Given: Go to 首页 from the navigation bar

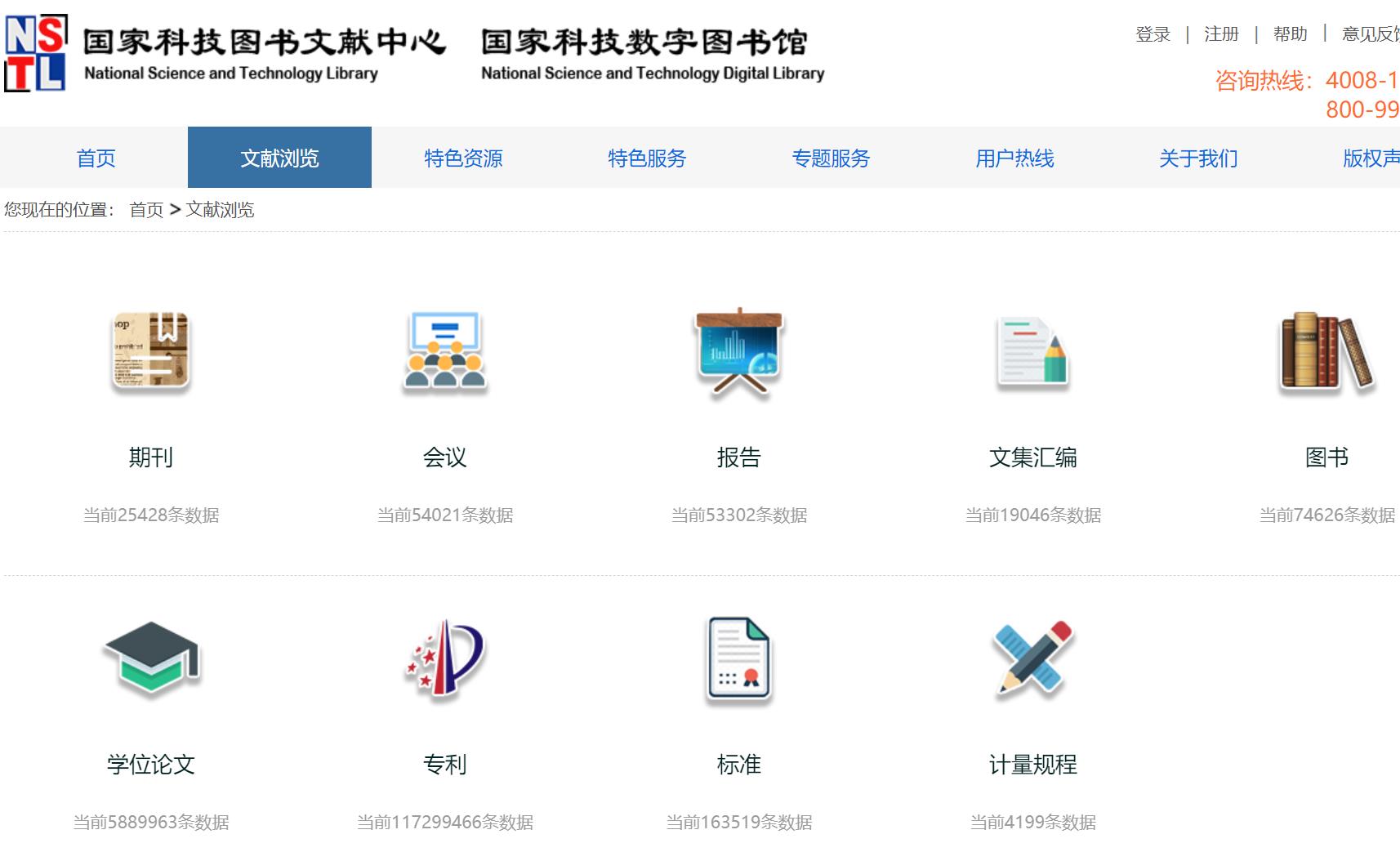Looking at the screenshot, I should 96,157.
